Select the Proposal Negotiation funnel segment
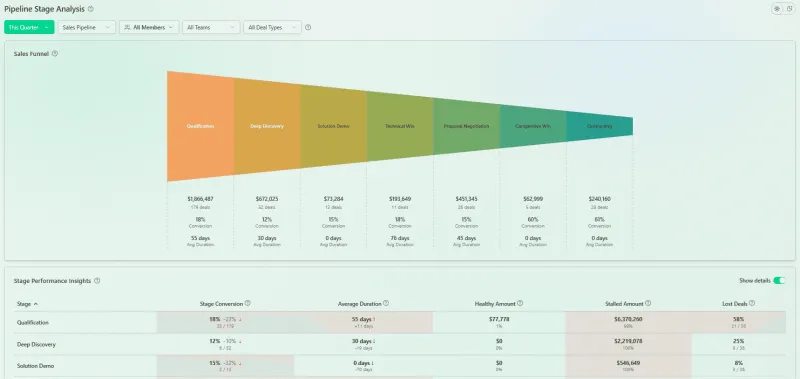 pos(466,126)
